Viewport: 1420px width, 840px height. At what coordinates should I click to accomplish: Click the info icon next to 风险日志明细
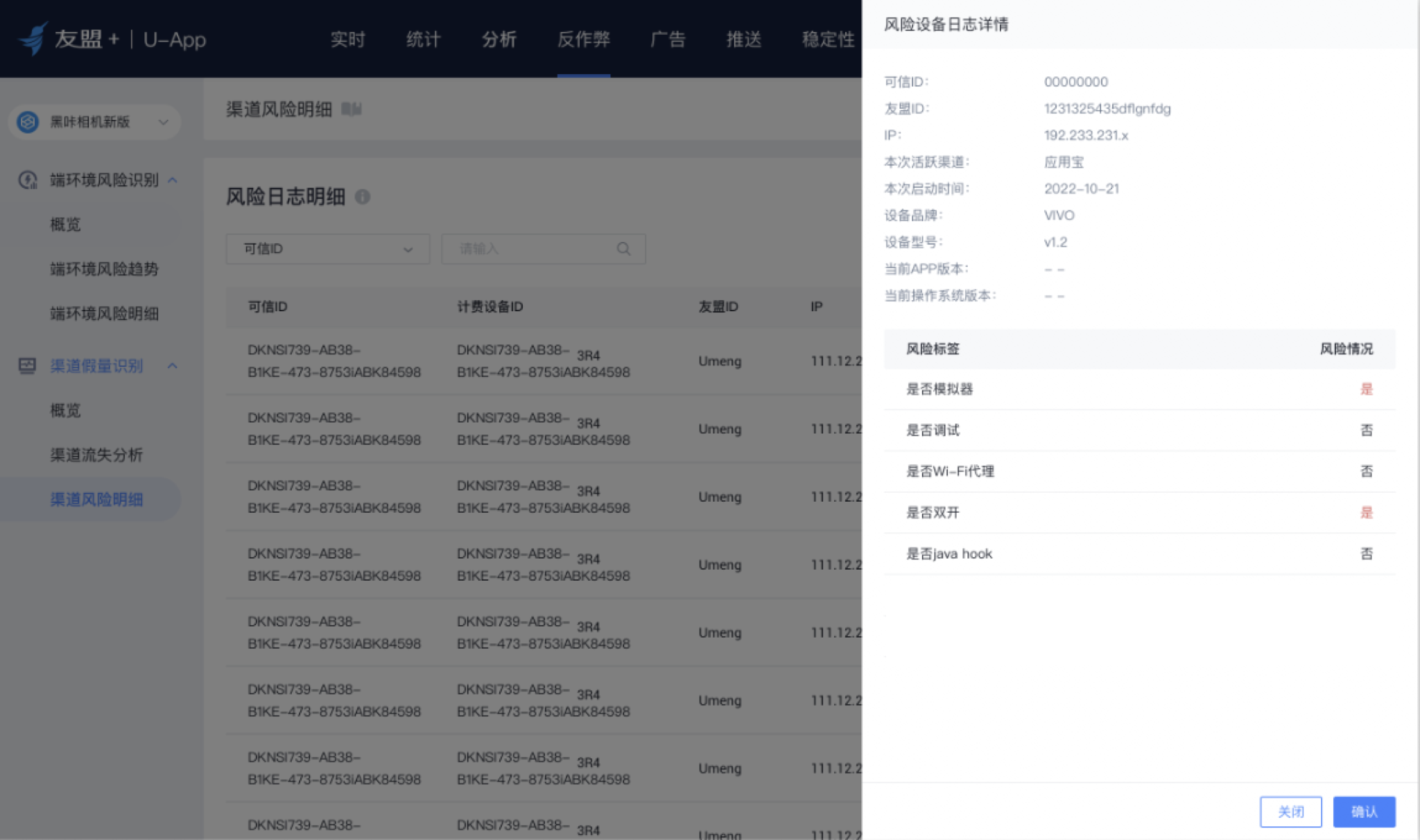363,197
